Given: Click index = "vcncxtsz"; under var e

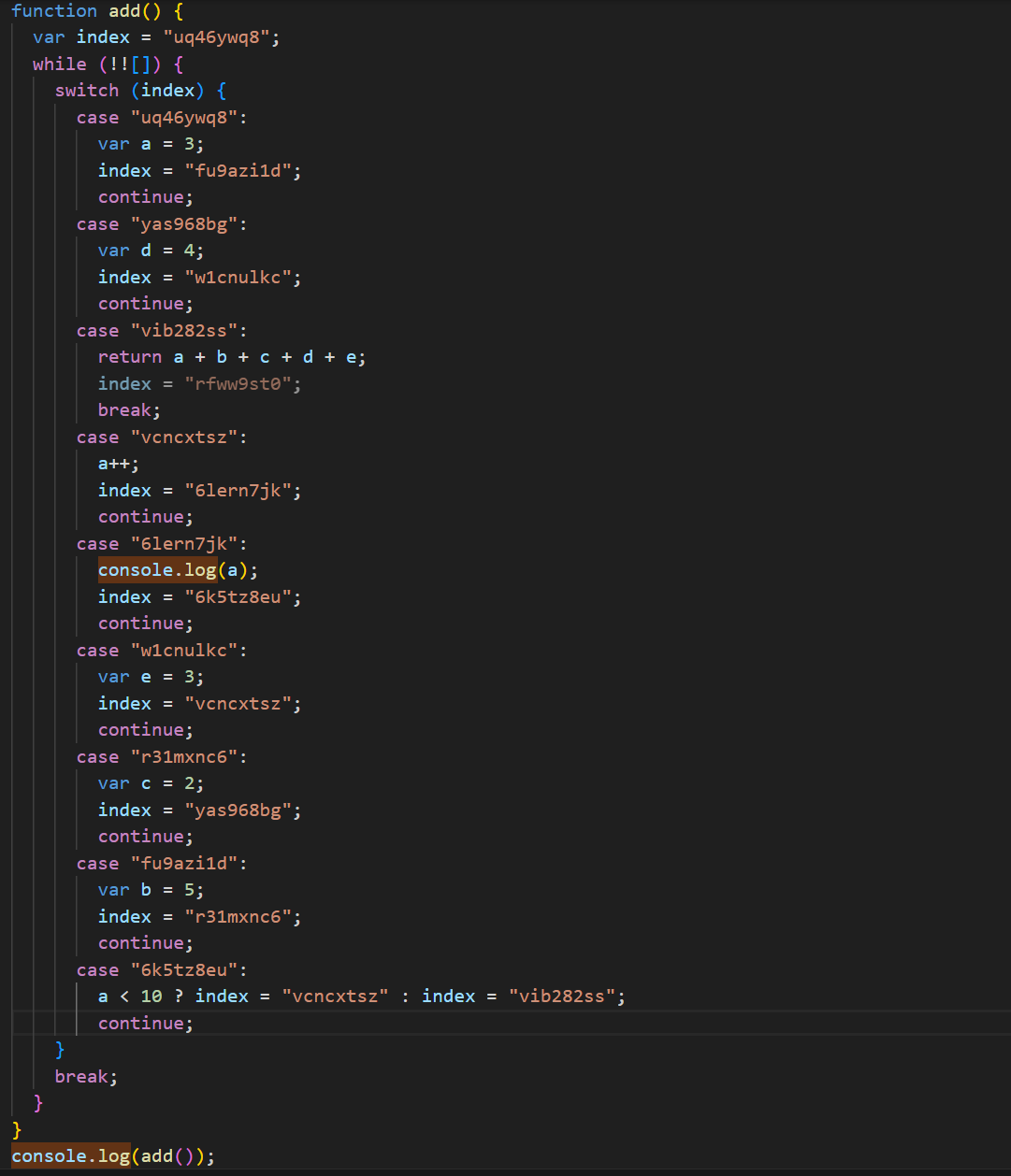Looking at the screenshot, I should (200, 704).
